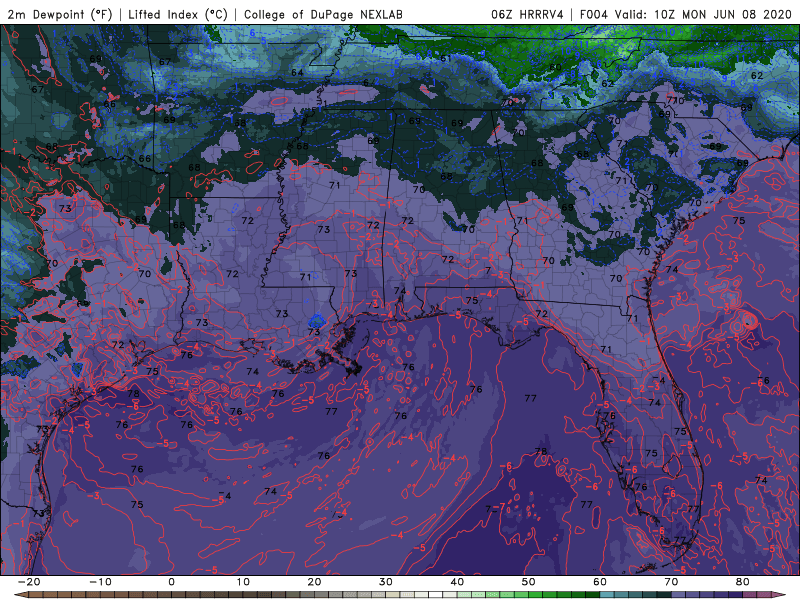Select the -10 label on the color scale
The width and height of the screenshot is (800, 600).
tap(100, 582)
